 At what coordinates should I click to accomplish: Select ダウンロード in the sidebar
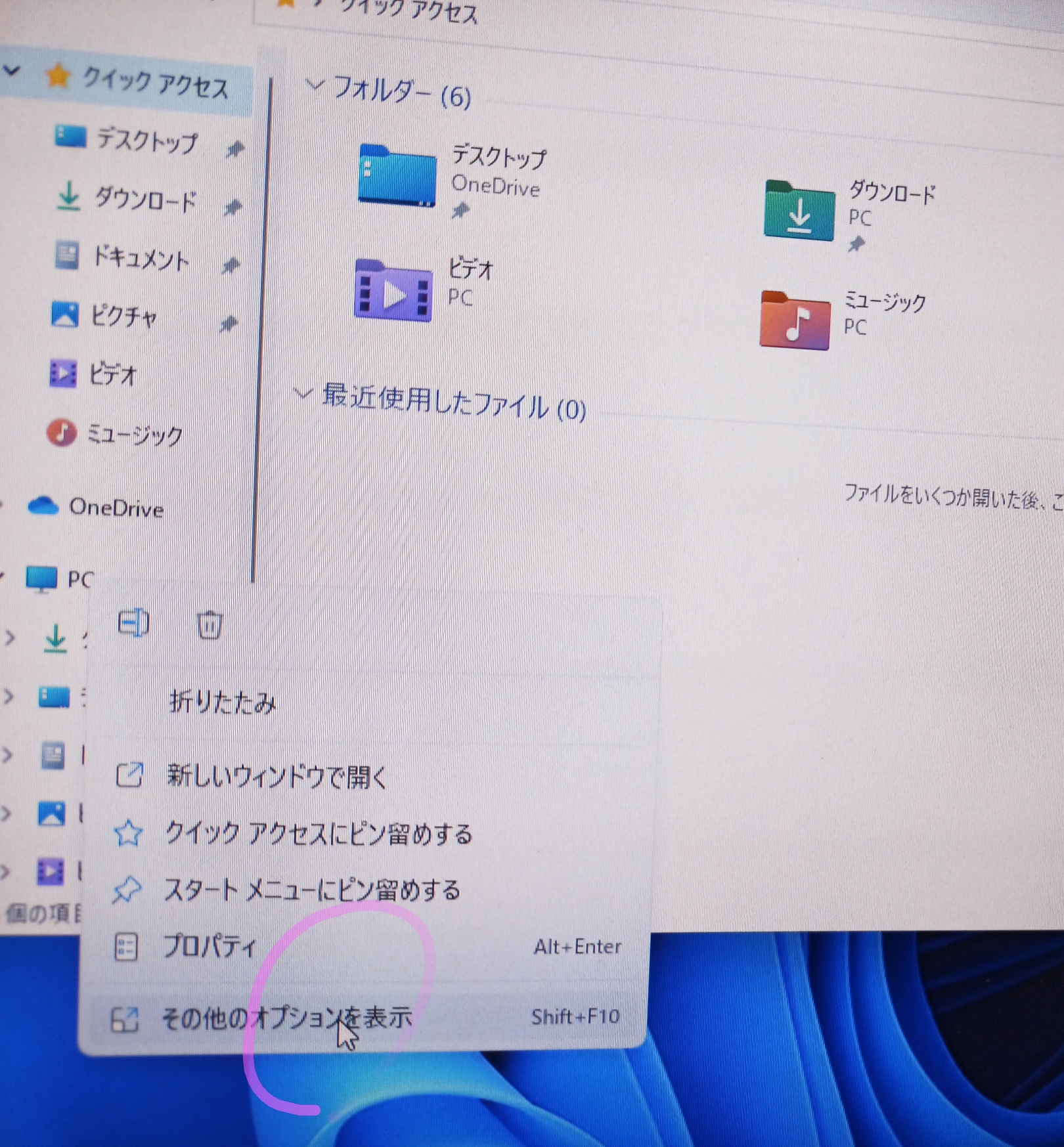pos(145,198)
